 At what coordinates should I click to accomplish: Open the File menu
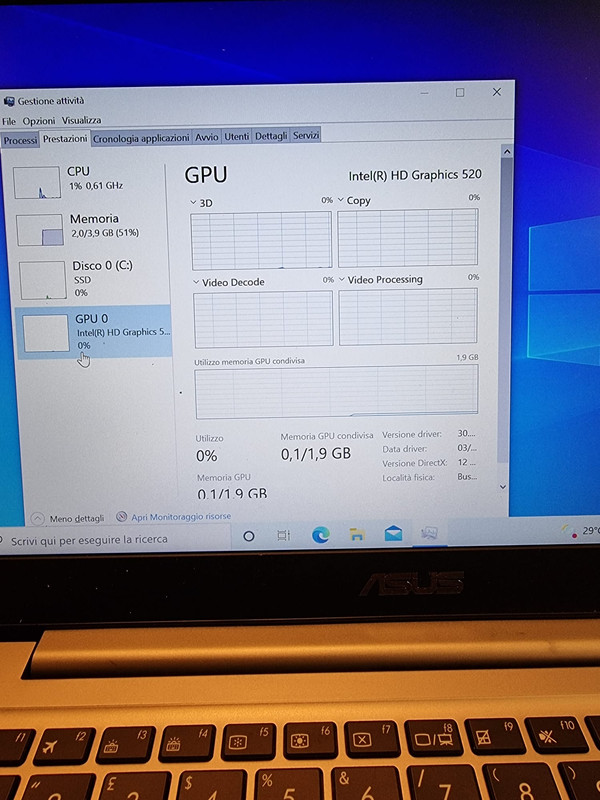click(x=9, y=121)
